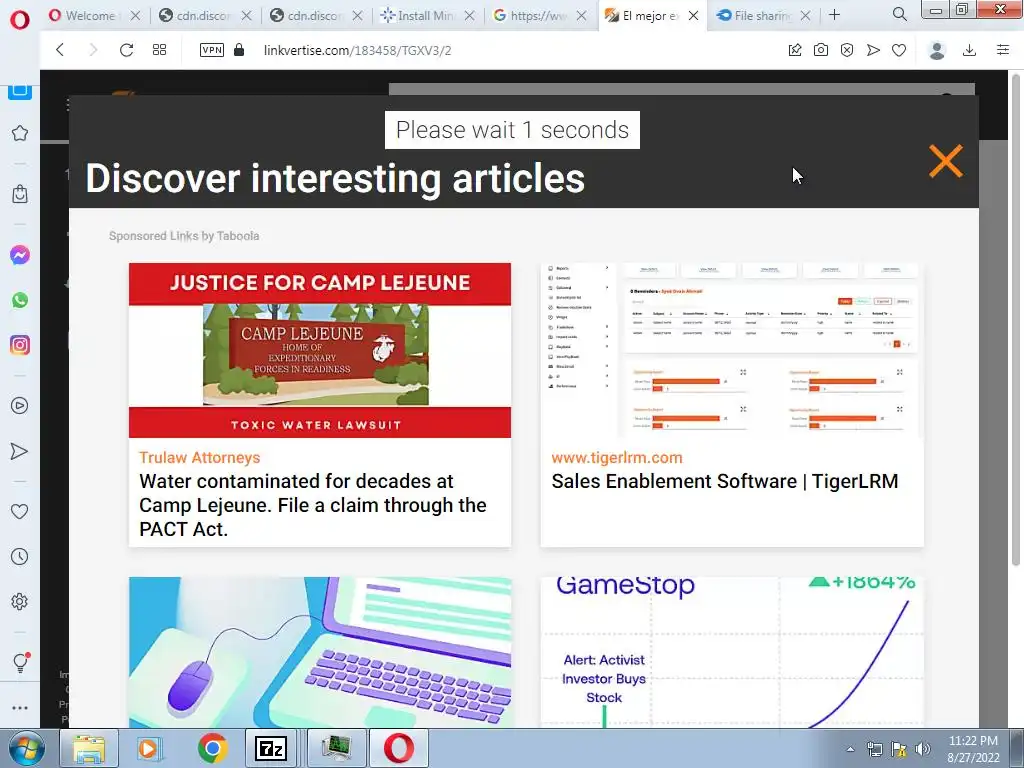The width and height of the screenshot is (1024, 768).
Task: Open the My Flow send icon in toolbar
Action: (873, 50)
